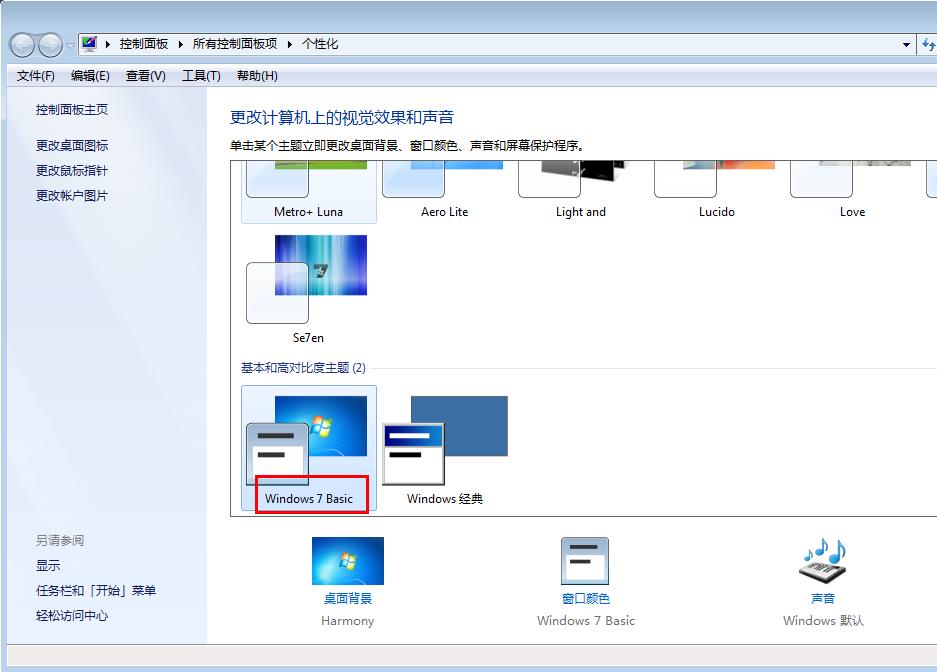
Task: Click the Back navigation arrow button
Action: [x=22, y=45]
